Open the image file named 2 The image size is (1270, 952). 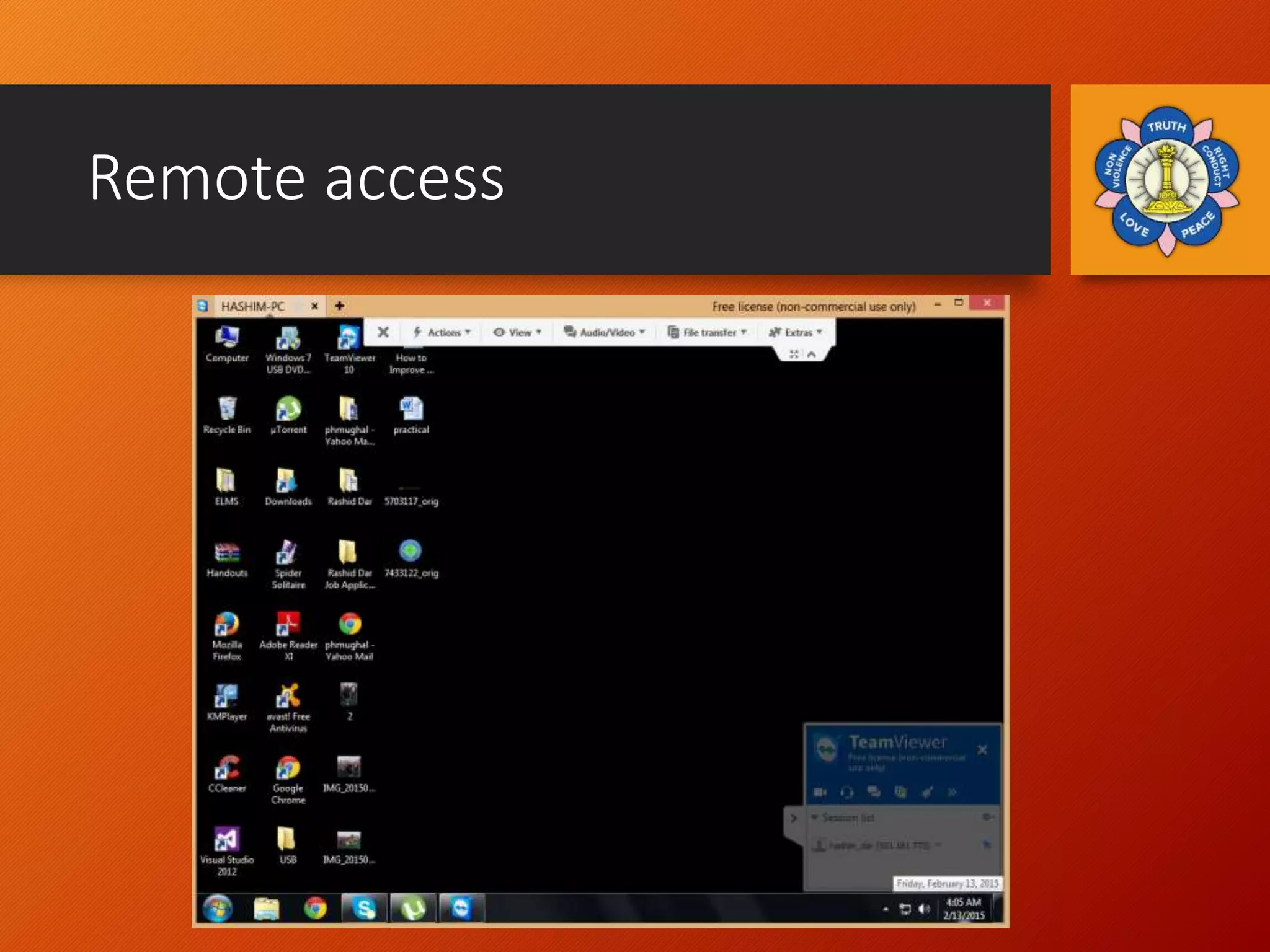coord(349,703)
